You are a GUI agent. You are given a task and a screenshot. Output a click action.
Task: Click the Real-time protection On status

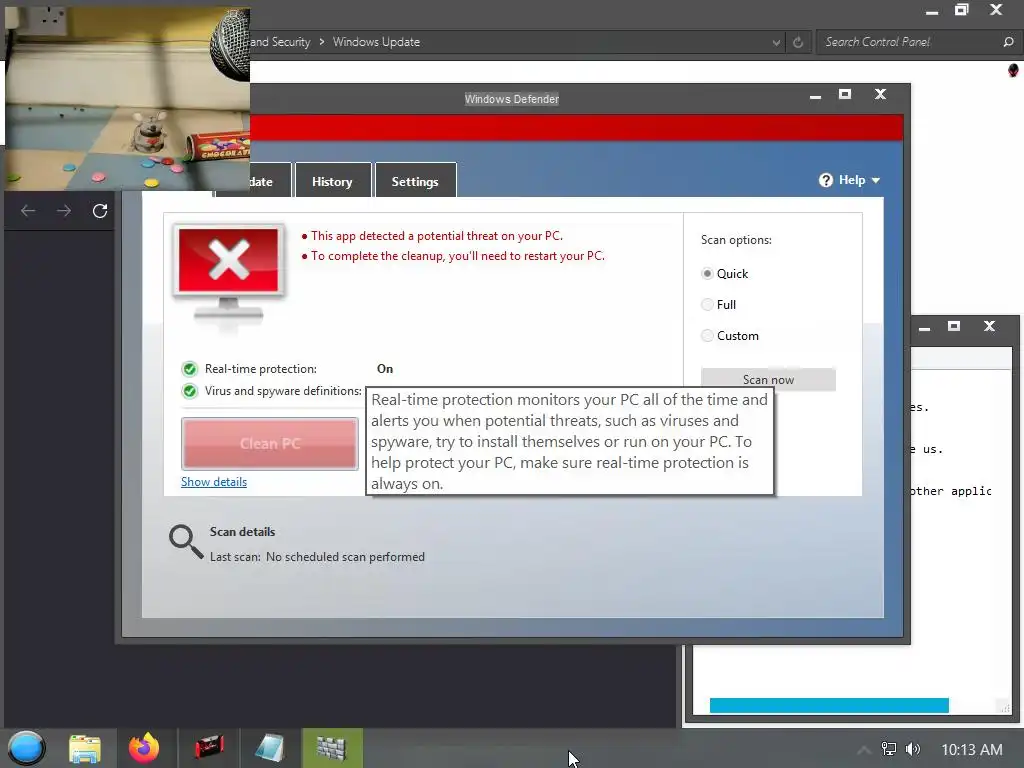pyautogui.click(x=385, y=369)
